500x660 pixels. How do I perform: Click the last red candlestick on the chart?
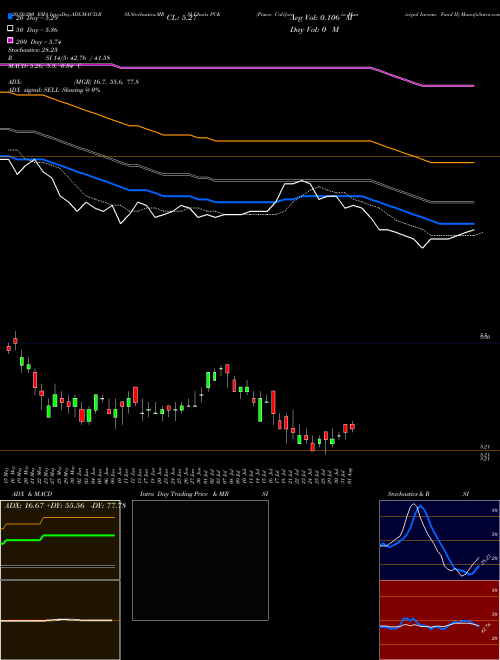pos(352,426)
